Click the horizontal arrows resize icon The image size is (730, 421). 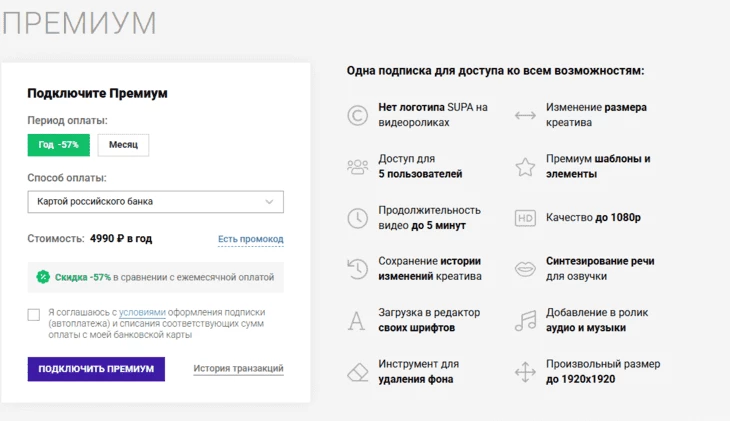(525, 115)
